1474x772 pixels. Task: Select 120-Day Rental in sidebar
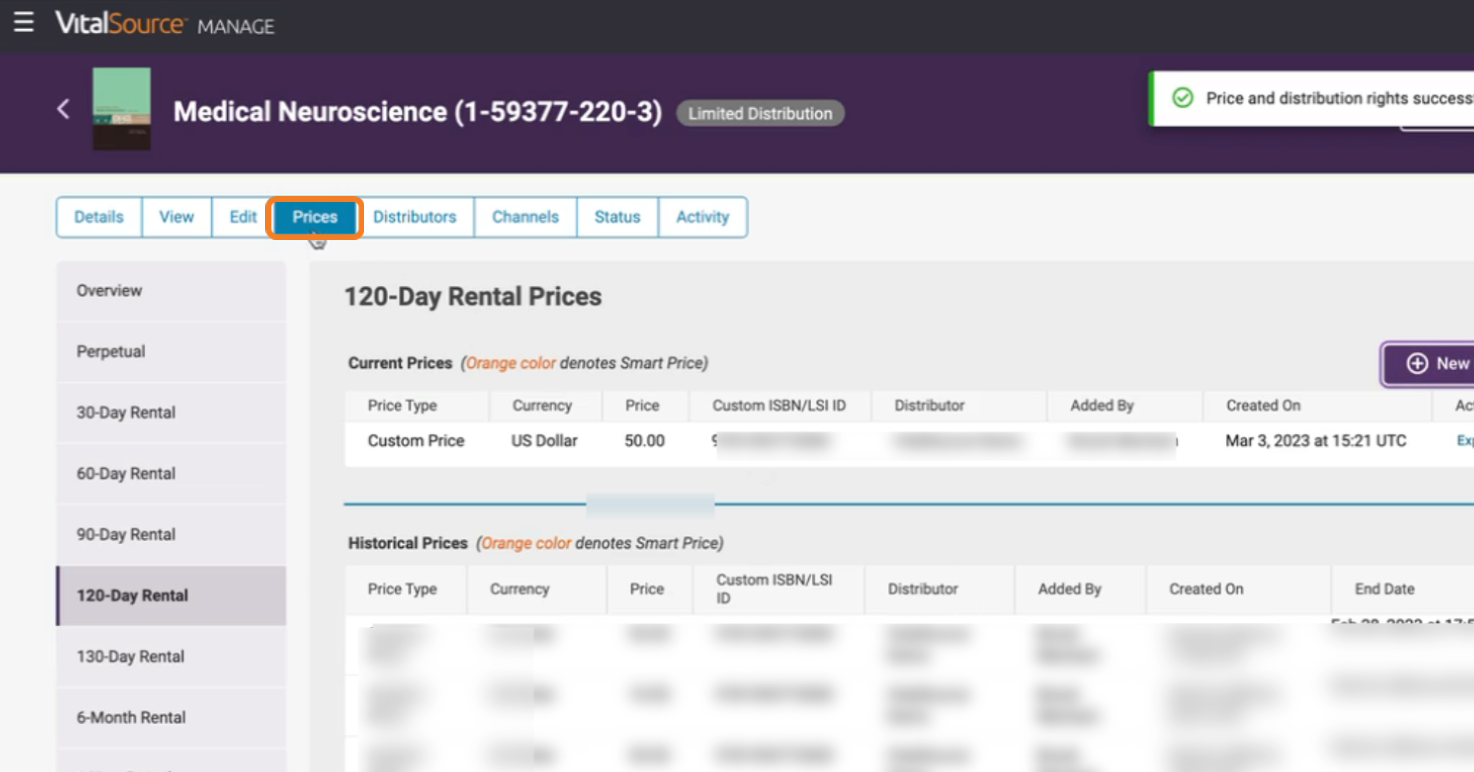(x=171, y=596)
